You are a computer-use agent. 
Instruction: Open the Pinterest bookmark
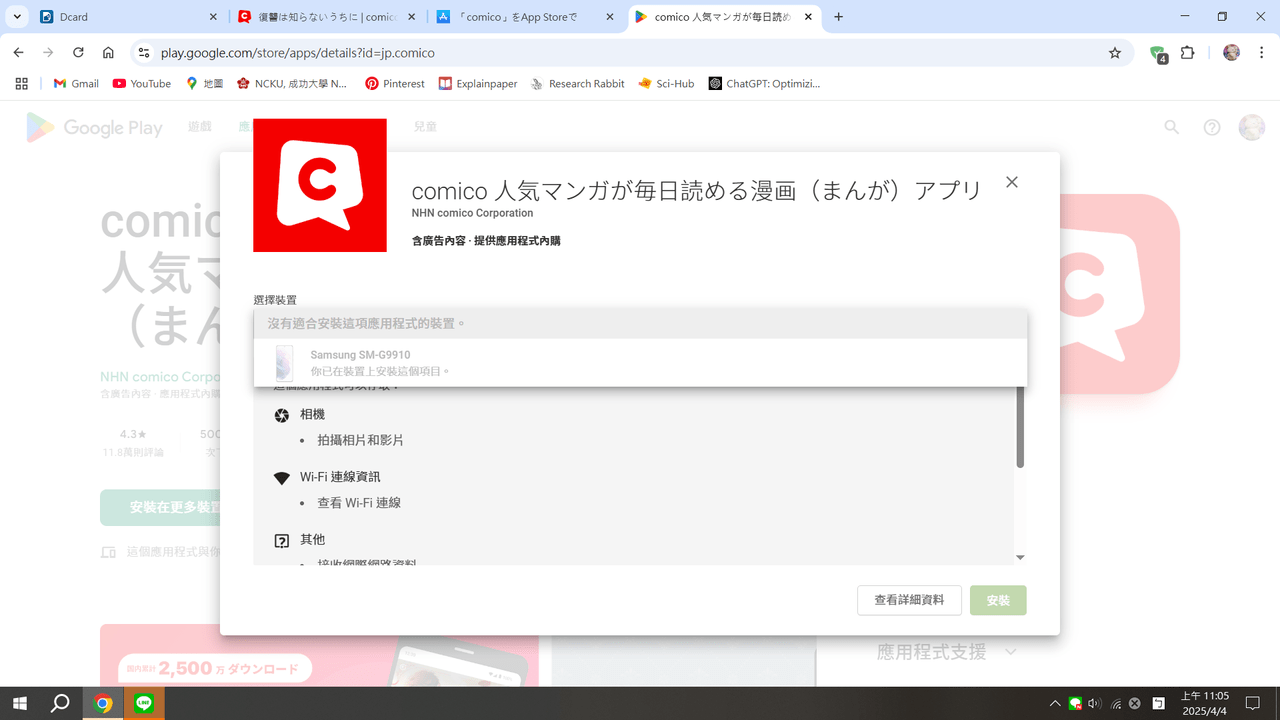pyautogui.click(x=395, y=84)
